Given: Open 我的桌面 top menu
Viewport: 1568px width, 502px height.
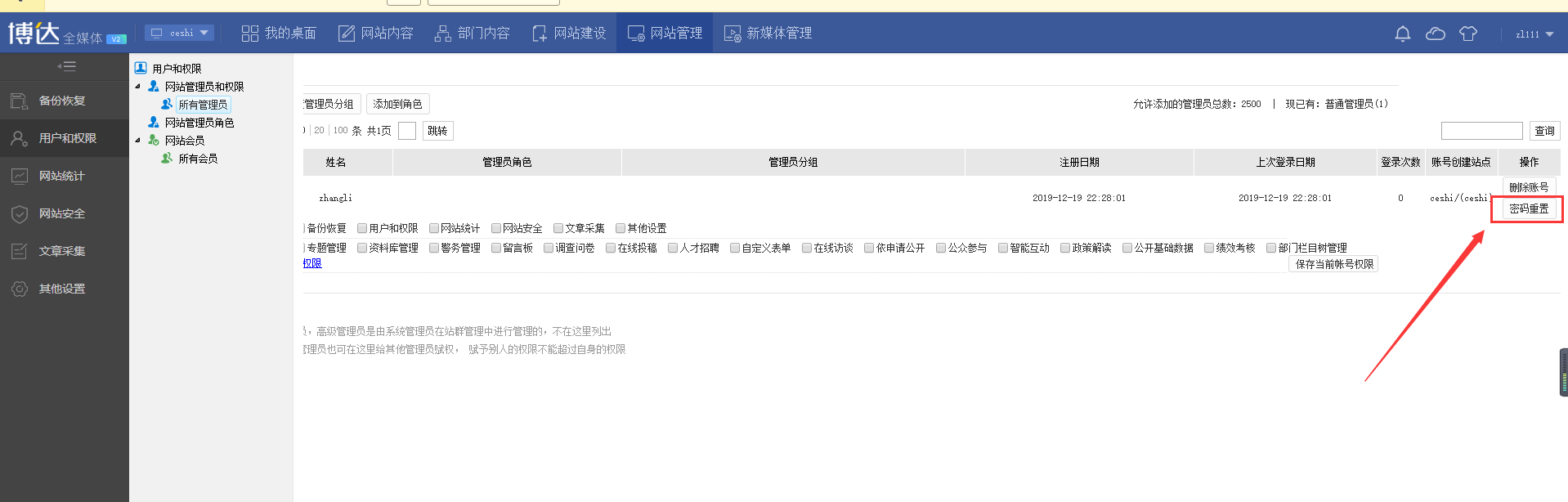Looking at the screenshot, I should click(279, 34).
